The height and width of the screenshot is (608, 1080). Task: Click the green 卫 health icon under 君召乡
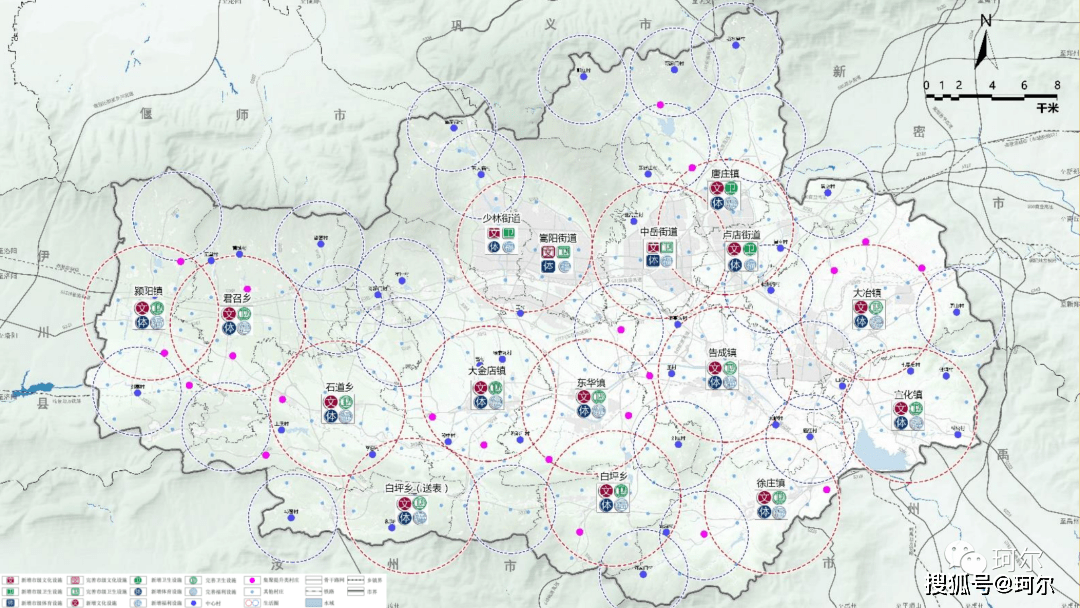[x=245, y=314]
